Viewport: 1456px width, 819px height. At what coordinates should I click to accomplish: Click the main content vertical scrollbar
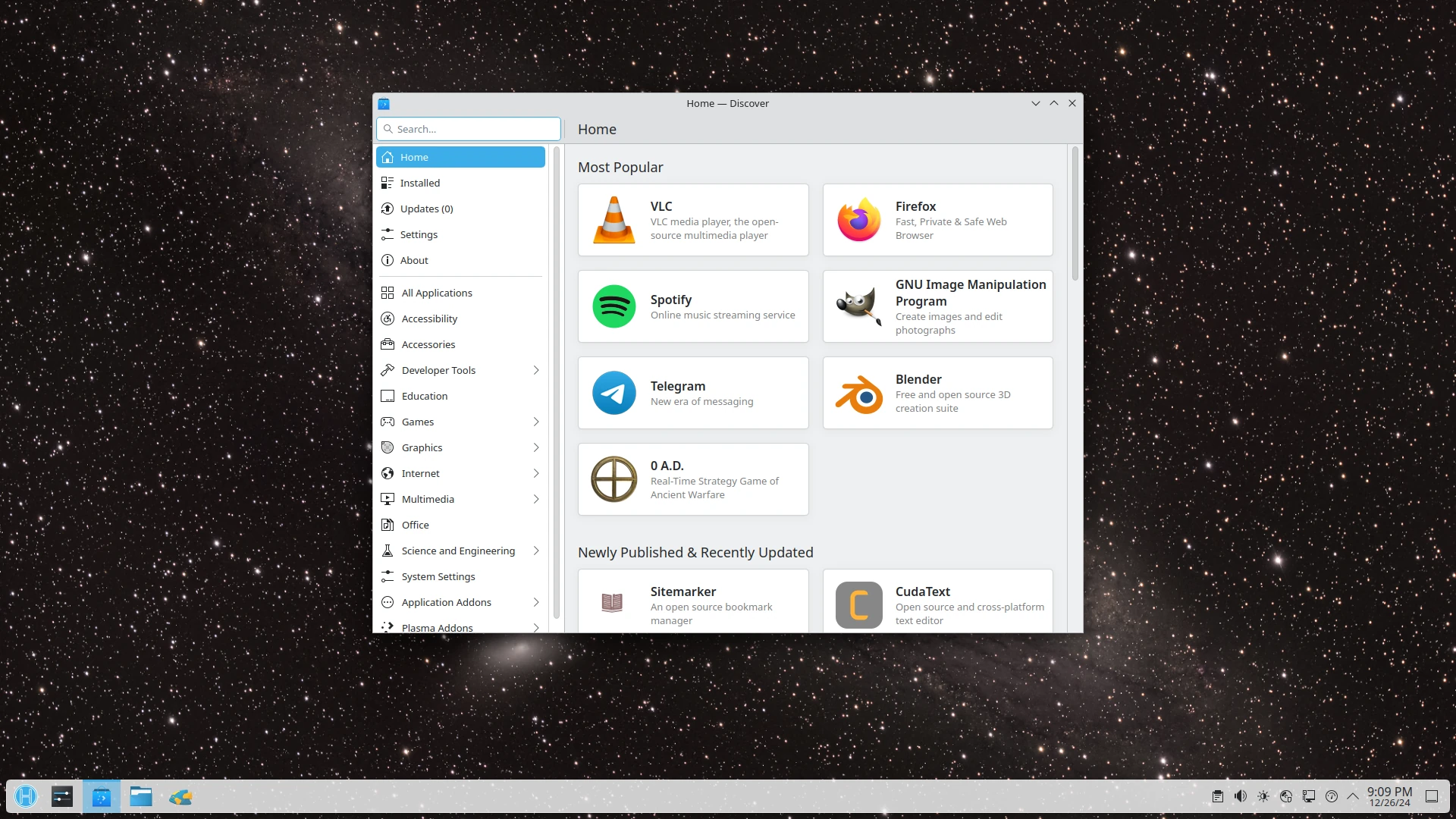[x=1075, y=214]
